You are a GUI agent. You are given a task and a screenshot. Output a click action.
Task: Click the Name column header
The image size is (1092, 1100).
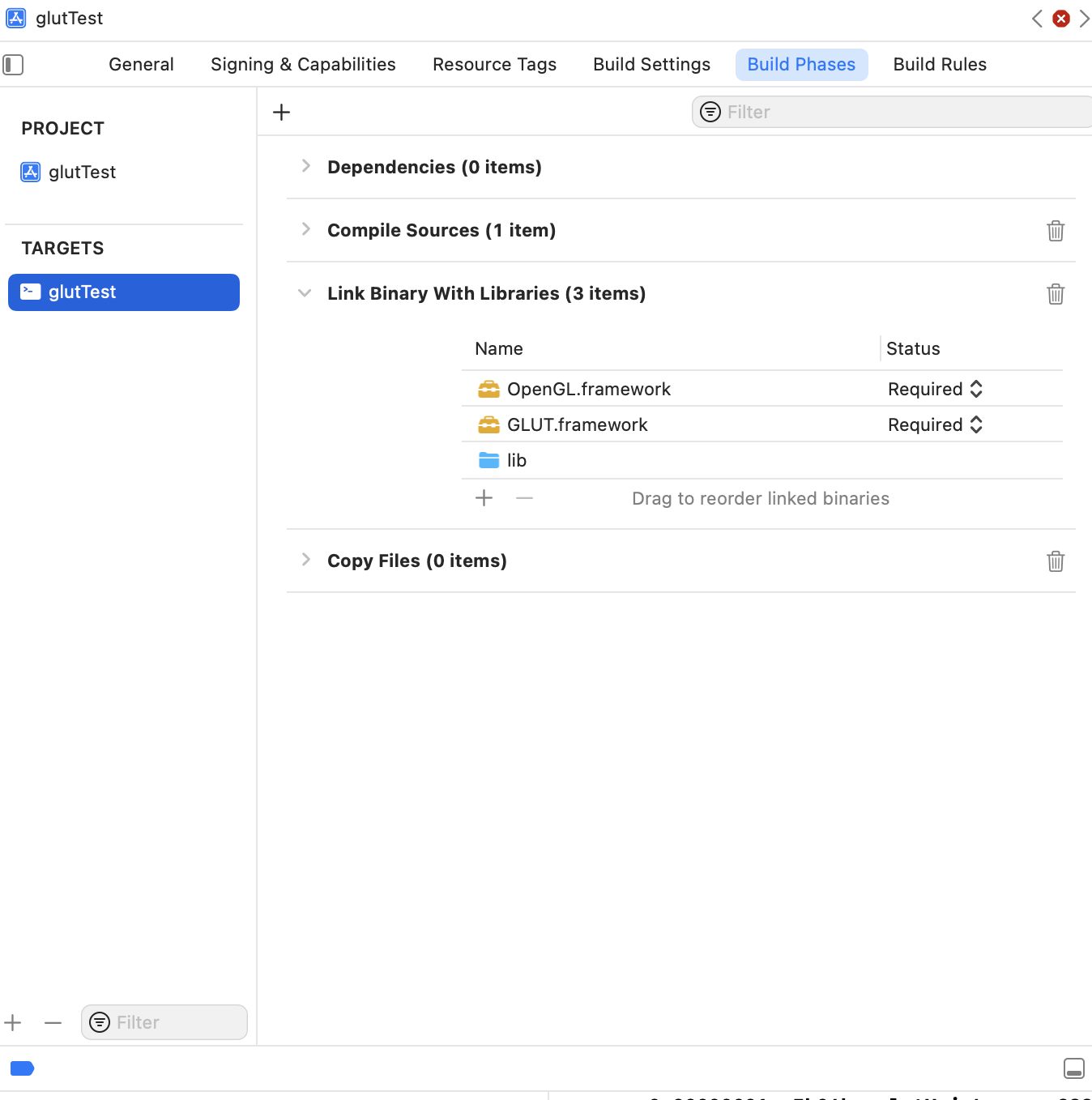(499, 348)
